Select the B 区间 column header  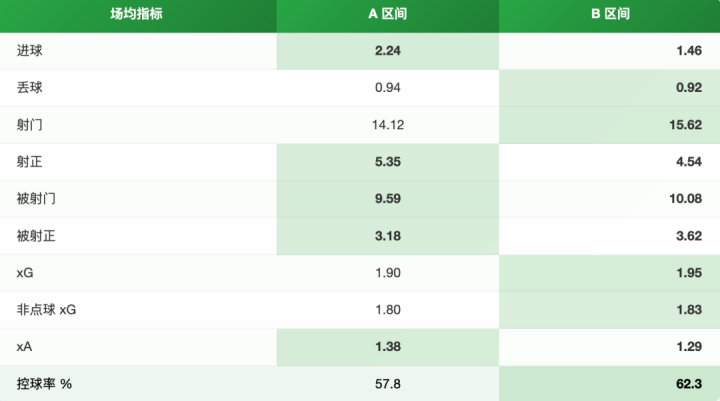[x=609, y=16]
